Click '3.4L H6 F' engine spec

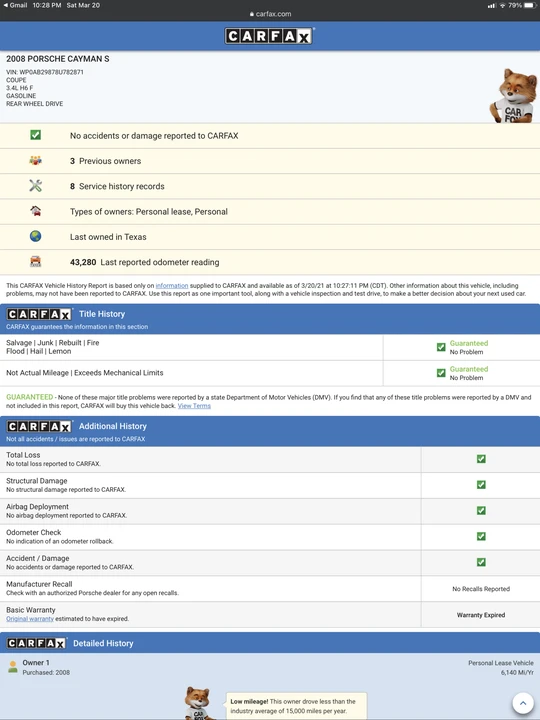19,88
